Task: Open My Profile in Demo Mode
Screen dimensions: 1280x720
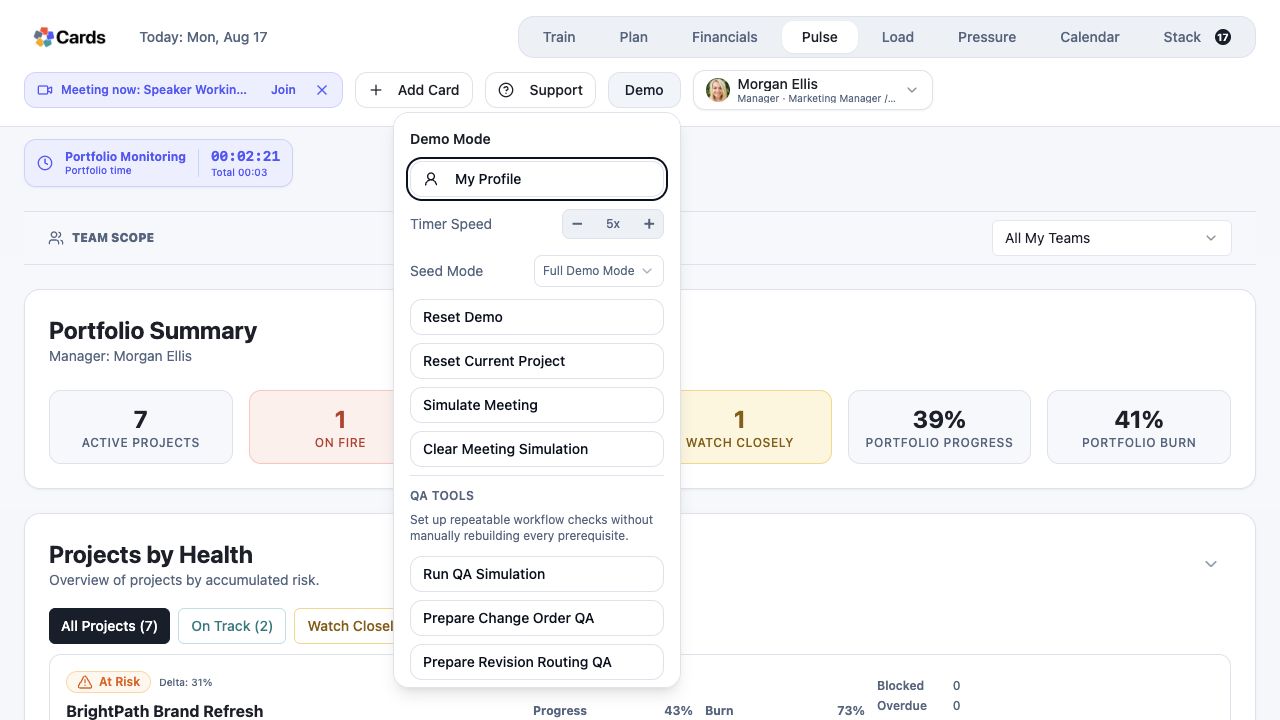Action: pyautogui.click(x=537, y=179)
